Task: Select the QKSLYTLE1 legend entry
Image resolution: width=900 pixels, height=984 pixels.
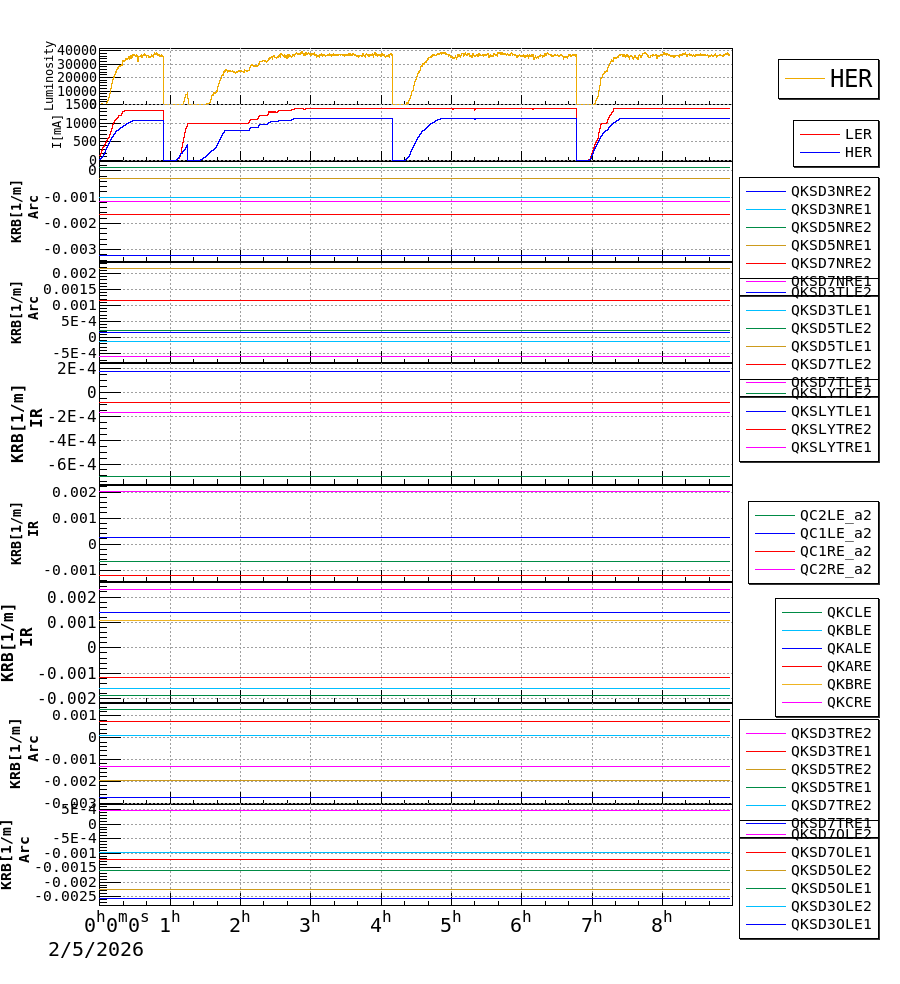Action: 831,412
